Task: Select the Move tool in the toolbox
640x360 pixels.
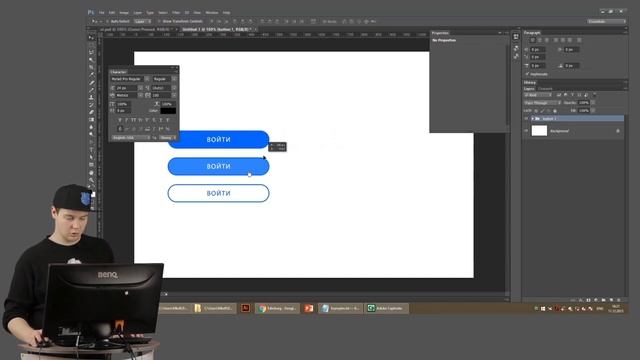Action: tap(91, 38)
